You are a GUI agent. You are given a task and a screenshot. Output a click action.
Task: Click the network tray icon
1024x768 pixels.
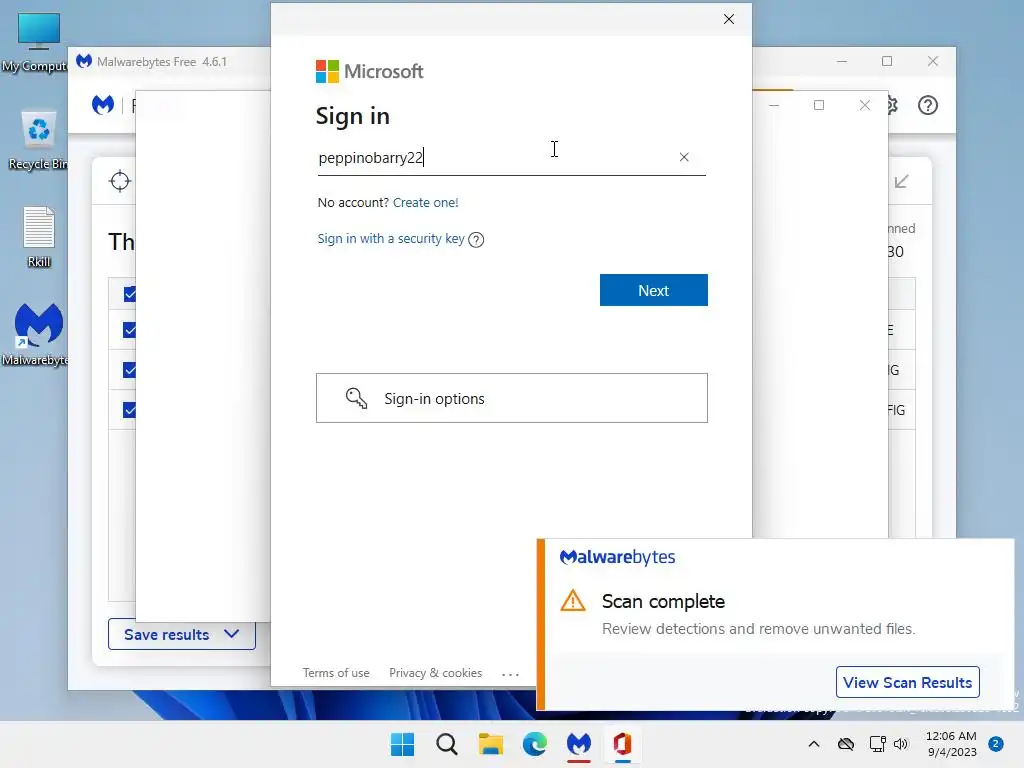coord(877,744)
